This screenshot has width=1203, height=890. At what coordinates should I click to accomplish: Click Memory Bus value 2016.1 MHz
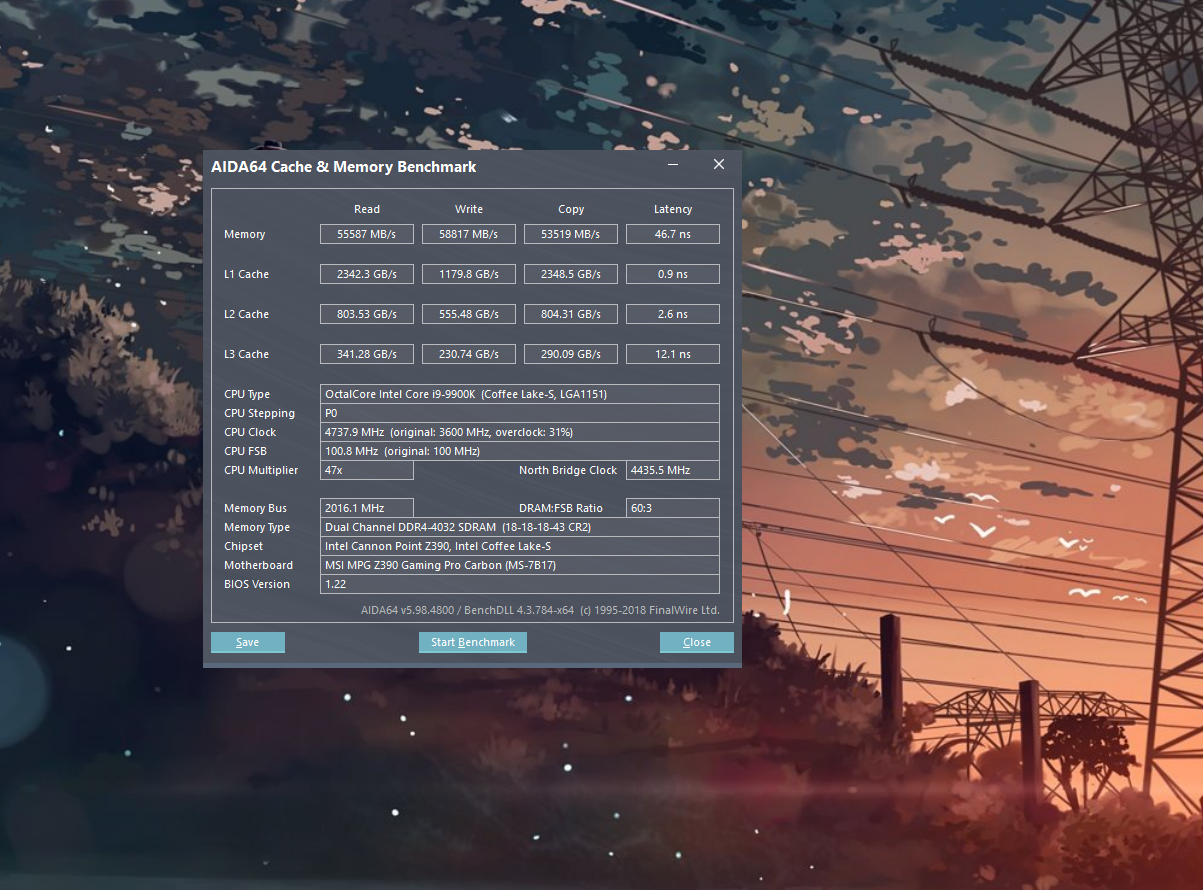click(x=367, y=508)
